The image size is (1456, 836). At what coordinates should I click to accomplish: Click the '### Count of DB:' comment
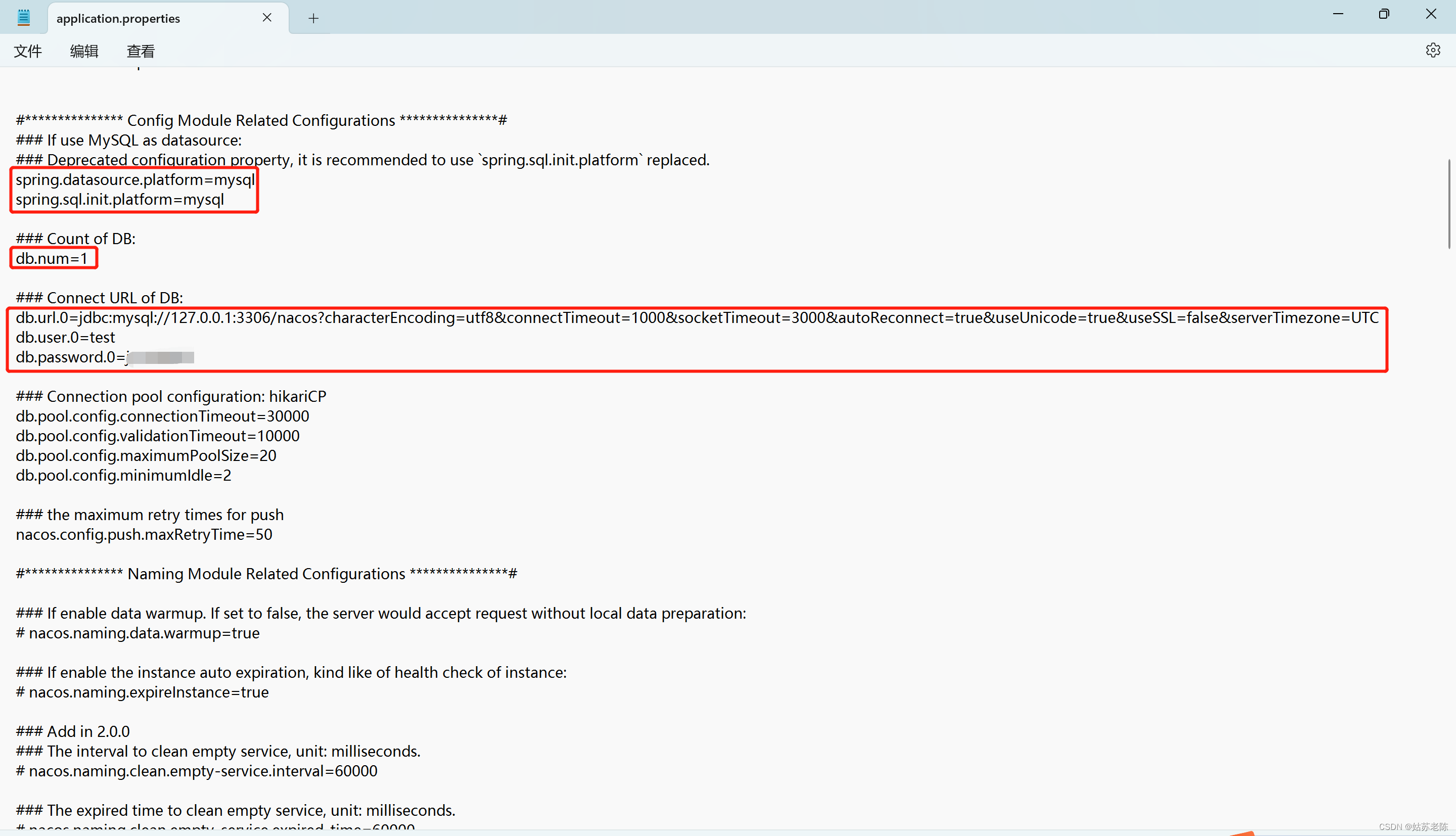(x=76, y=239)
